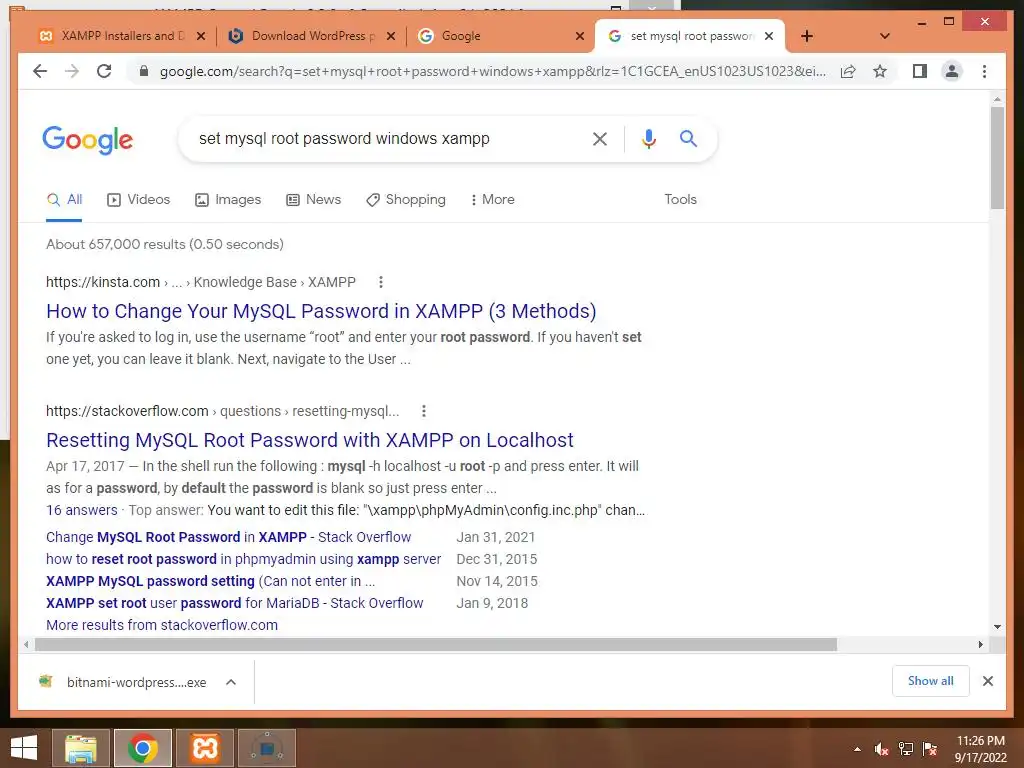This screenshot has height=768, width=1024.
Task: Click the Google logo
Action: tap(88, 140)
